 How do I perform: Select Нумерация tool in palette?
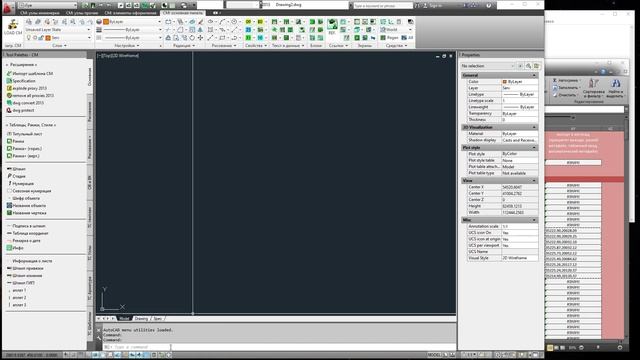tap(20, 184)
